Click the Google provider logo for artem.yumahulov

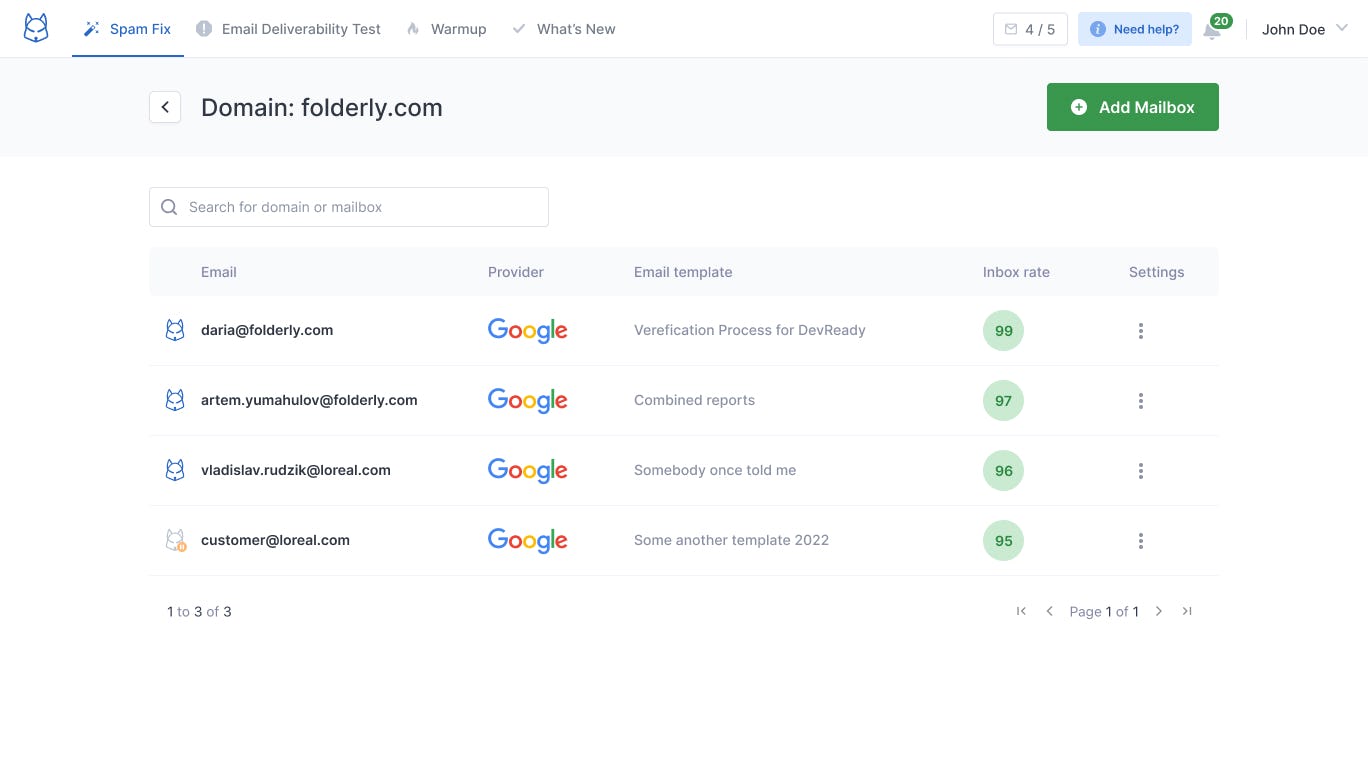528,400
